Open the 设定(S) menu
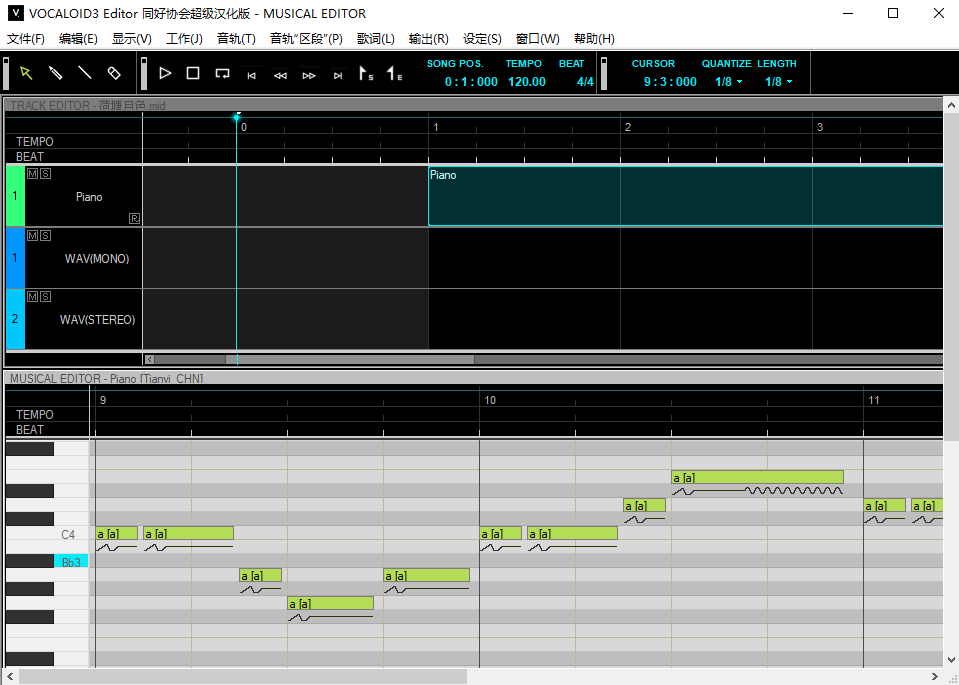This screenshot has width=959, height=685. point(482,39)
